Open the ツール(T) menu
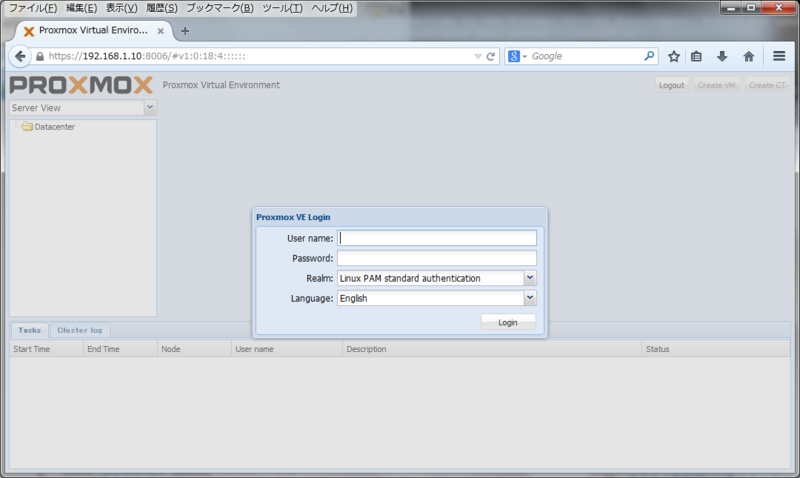Image resolution: width=800 pixels, height=478 pixels. click(x=283, y=8)
